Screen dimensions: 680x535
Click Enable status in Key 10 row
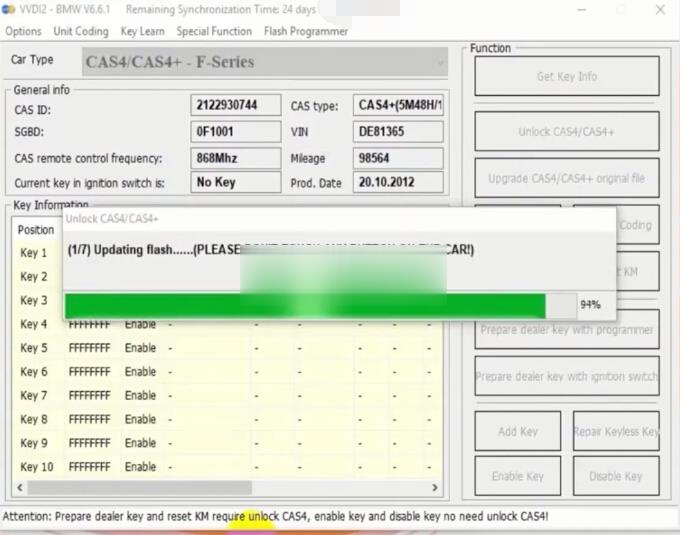pos(140,467)
